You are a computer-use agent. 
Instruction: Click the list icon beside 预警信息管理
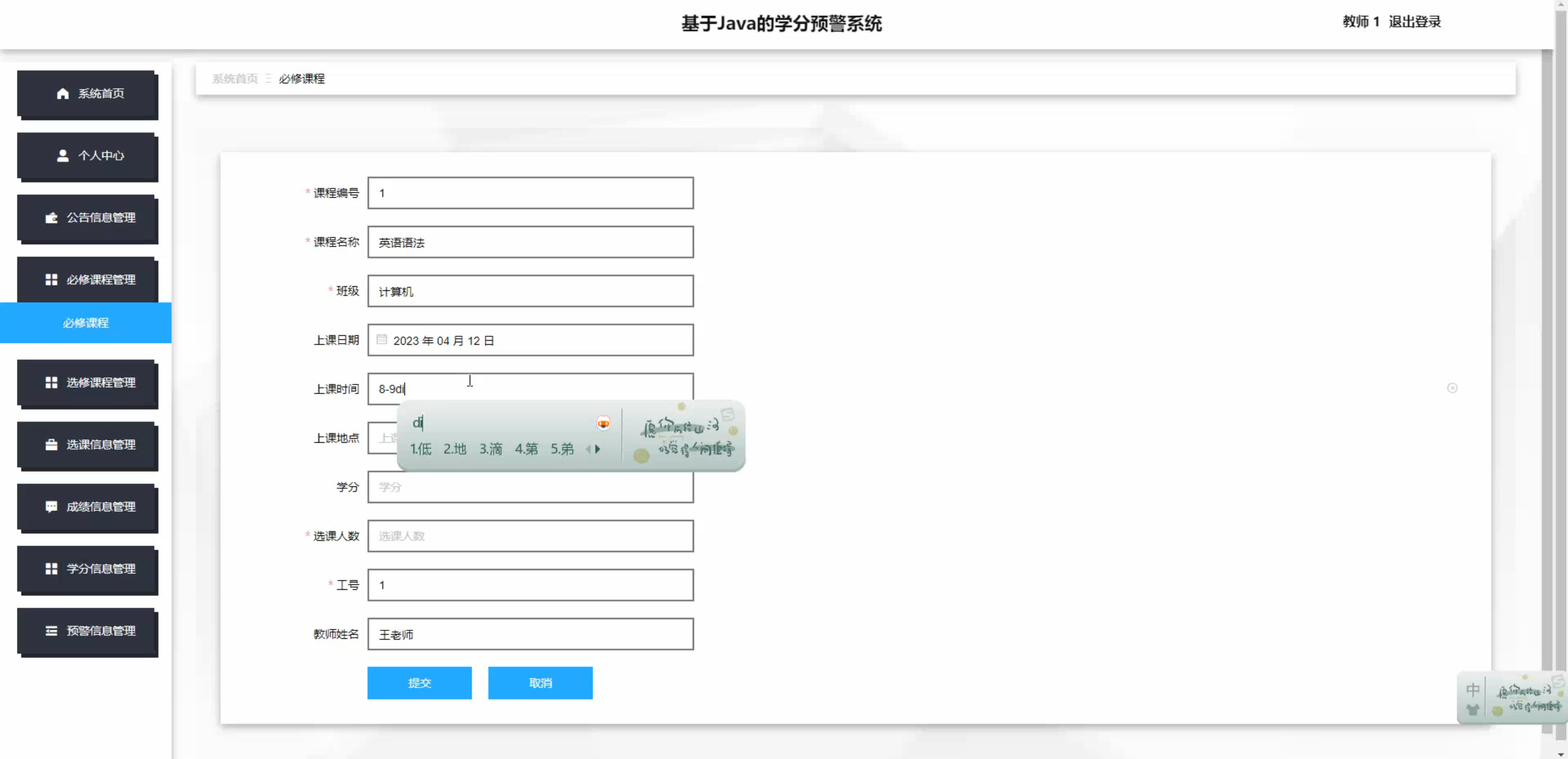51,630
